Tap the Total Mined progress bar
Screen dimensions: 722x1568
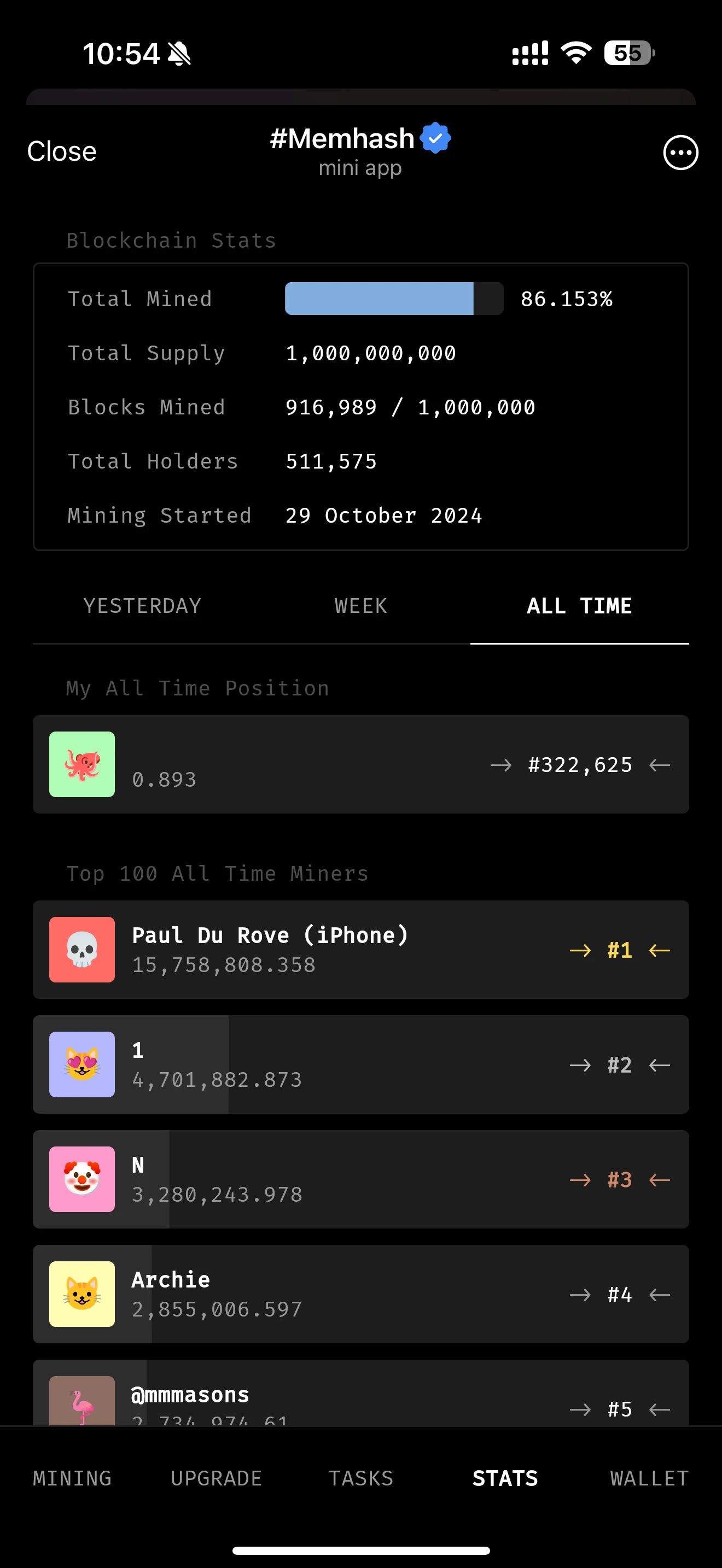[394, 299]
